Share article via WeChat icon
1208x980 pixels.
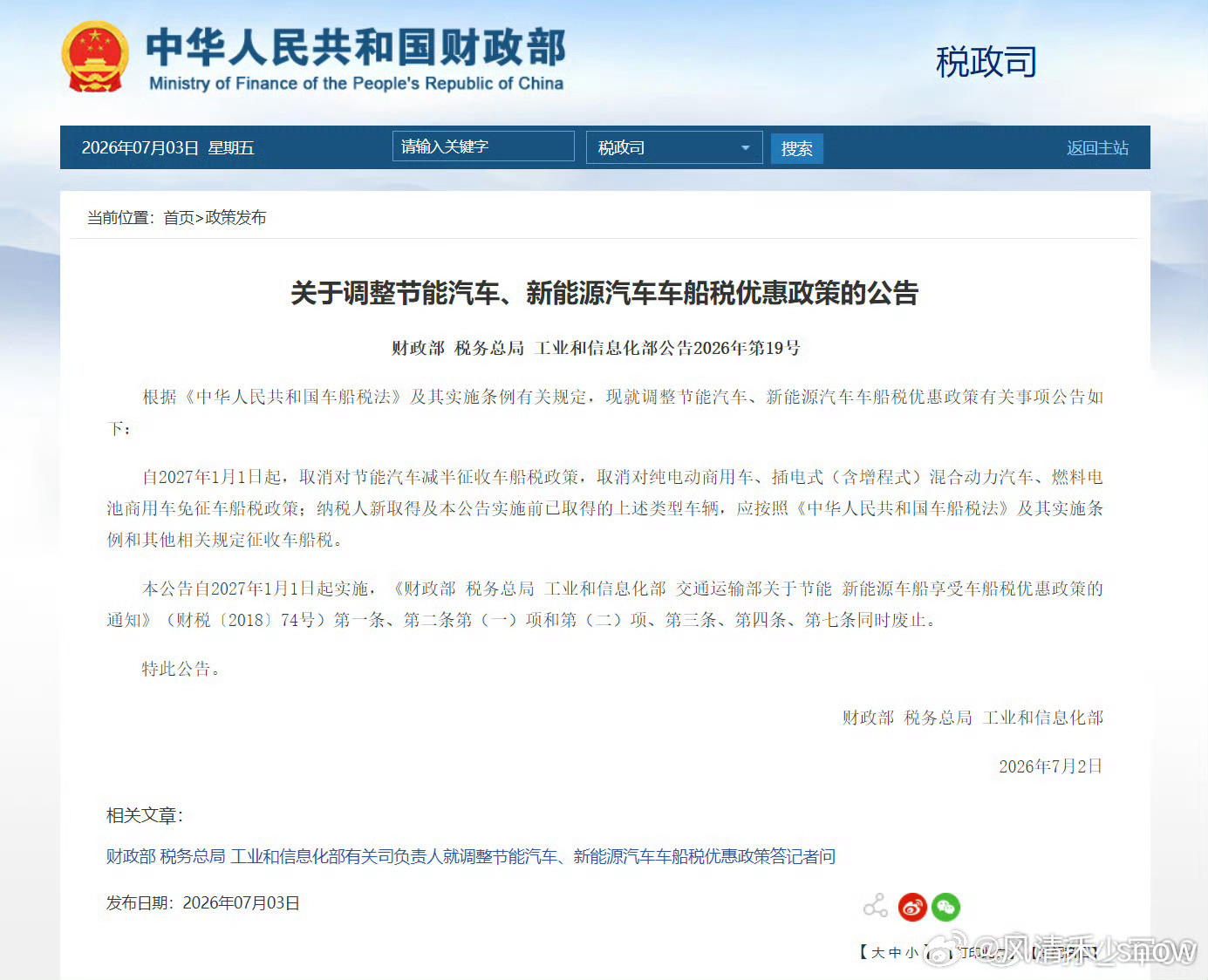pos(945,907)
